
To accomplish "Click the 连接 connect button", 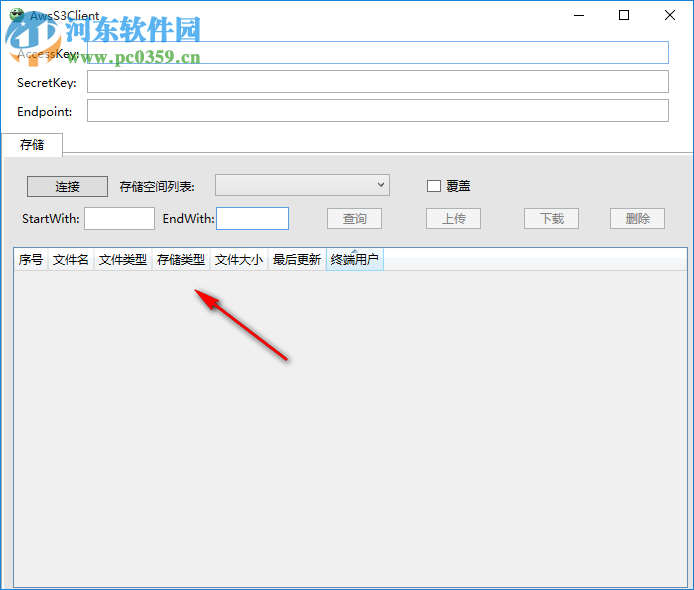I will tap(67, 186).
